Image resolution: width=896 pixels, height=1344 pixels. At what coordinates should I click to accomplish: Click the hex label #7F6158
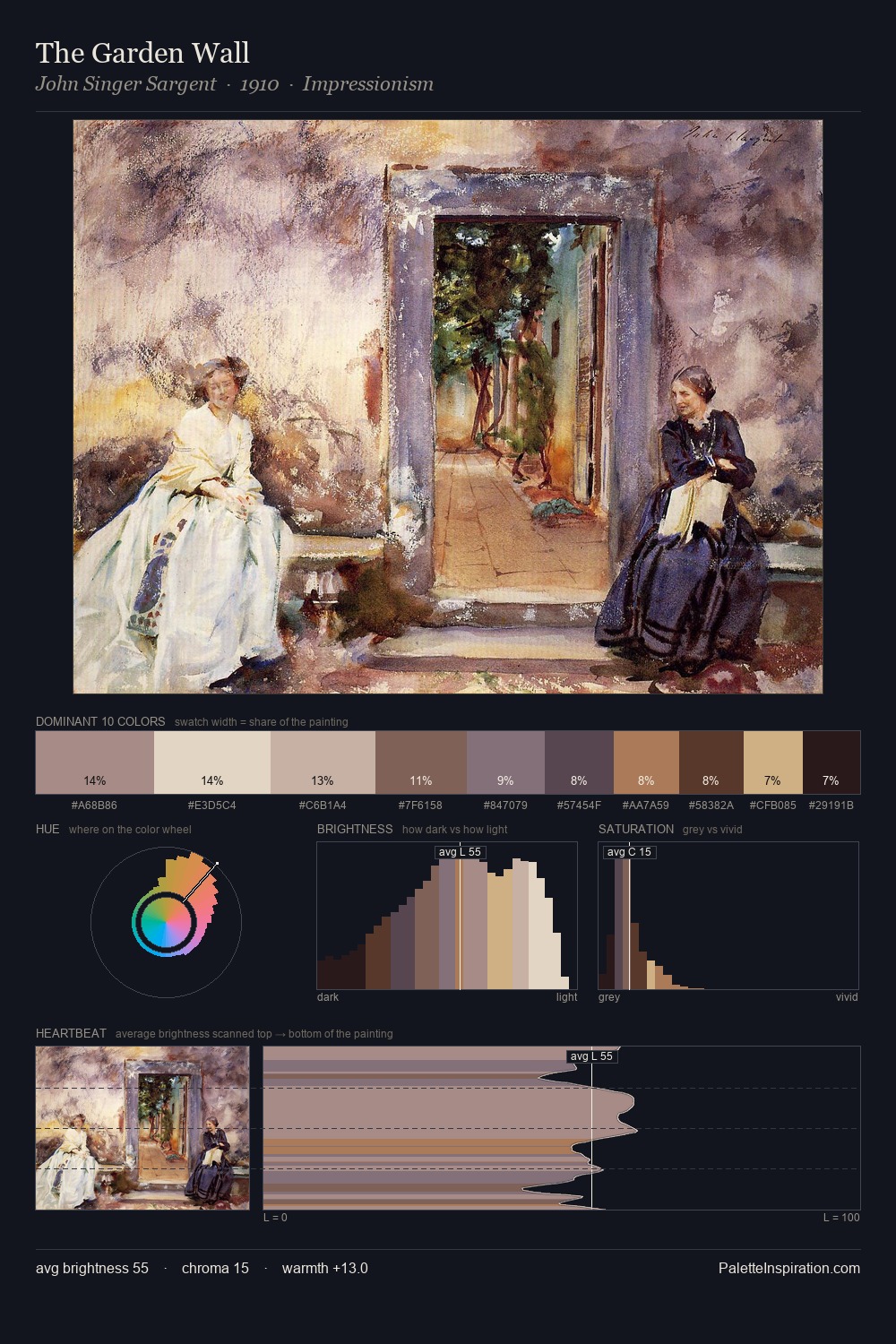[x=421, y=806]
